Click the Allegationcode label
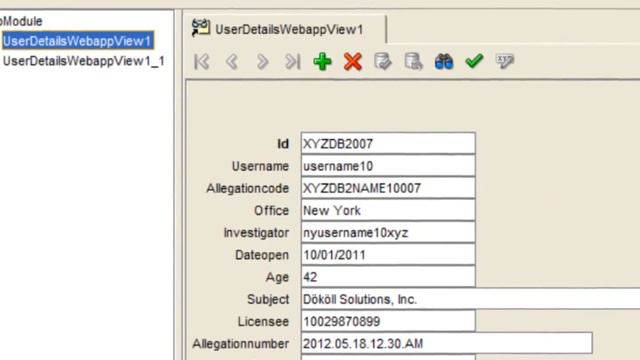Screen dimensions: 640x360 [x=248, y=188]
